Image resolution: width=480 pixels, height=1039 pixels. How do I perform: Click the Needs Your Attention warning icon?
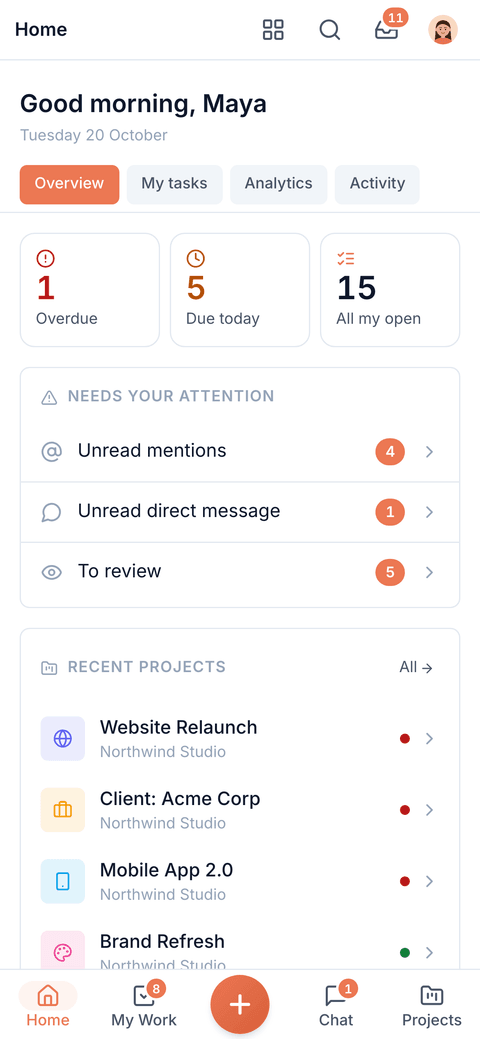coord(49,397)
